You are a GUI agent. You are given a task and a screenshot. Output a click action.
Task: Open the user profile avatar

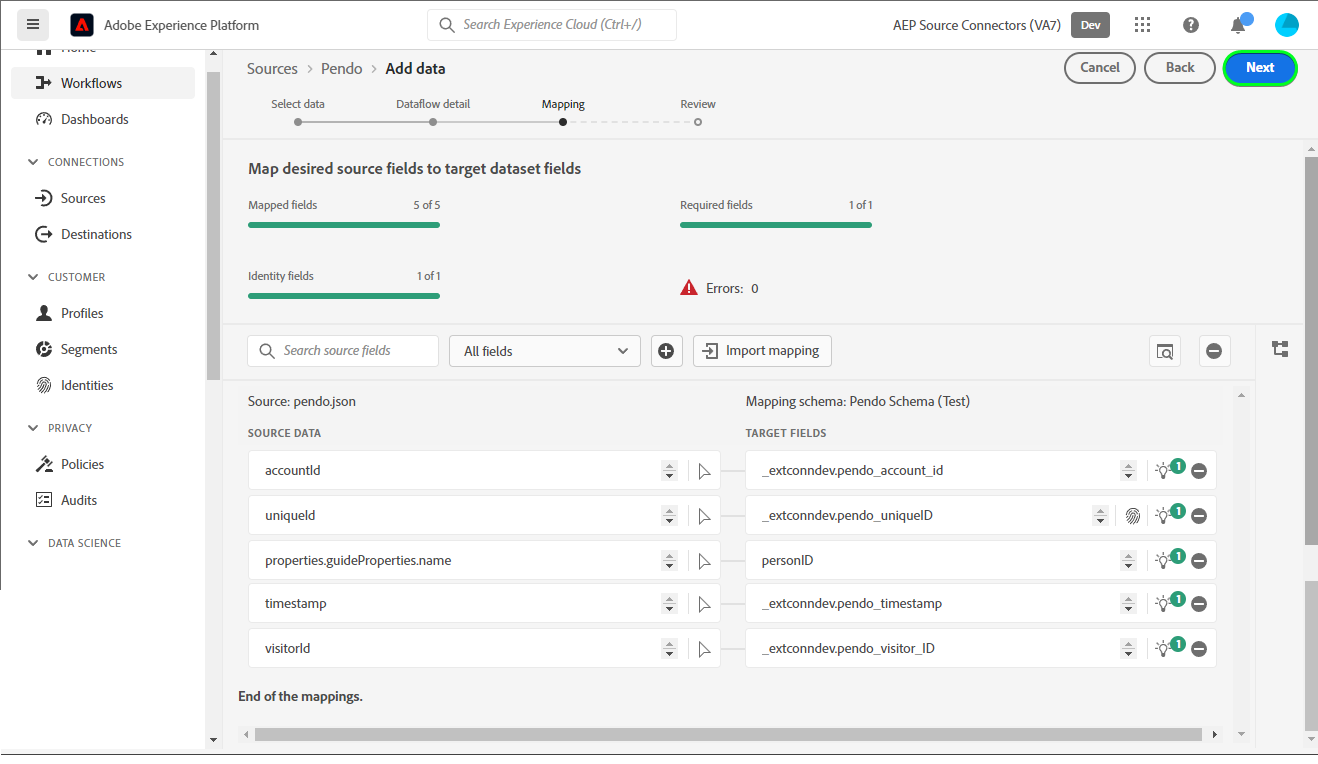(1287, 25)
